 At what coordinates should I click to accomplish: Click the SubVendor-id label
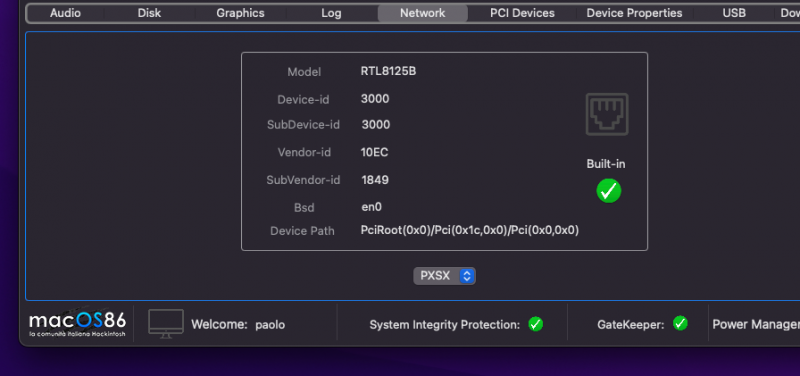tap(303, 180)
